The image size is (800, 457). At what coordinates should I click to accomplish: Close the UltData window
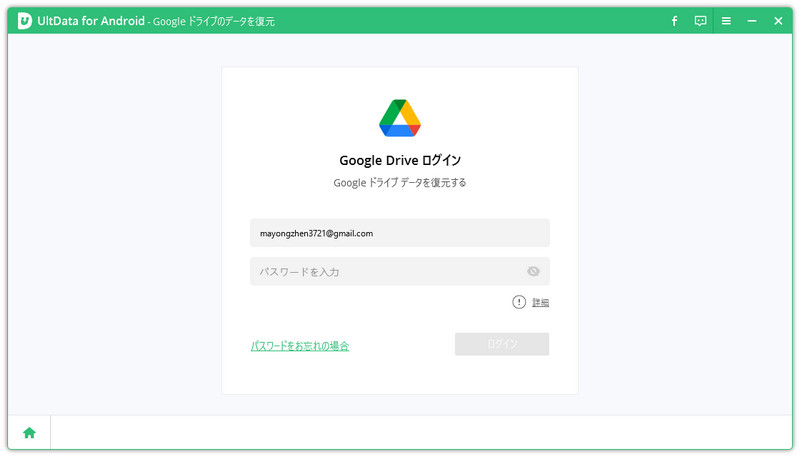pos(778,21)
